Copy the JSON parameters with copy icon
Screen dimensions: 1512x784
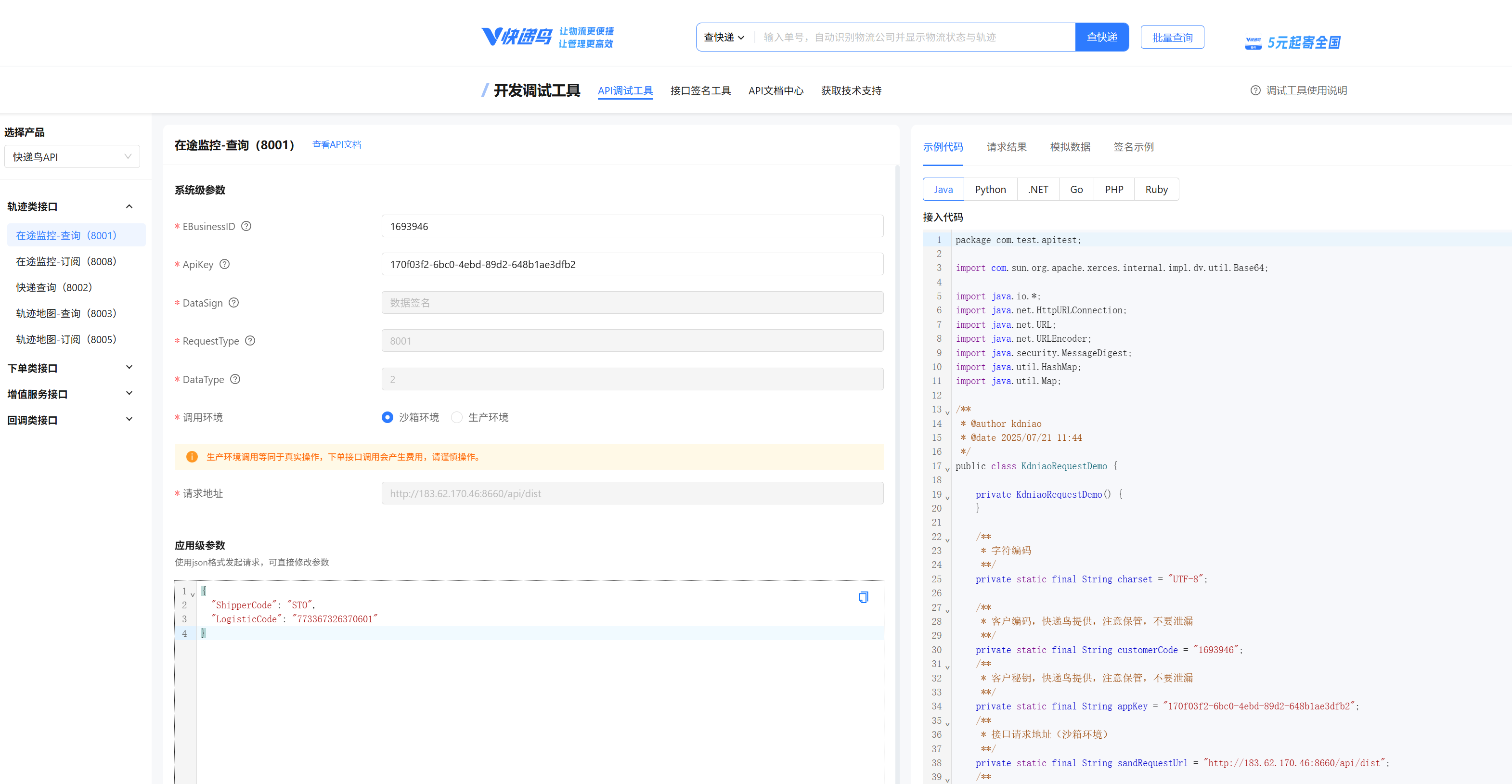(863, 597)
